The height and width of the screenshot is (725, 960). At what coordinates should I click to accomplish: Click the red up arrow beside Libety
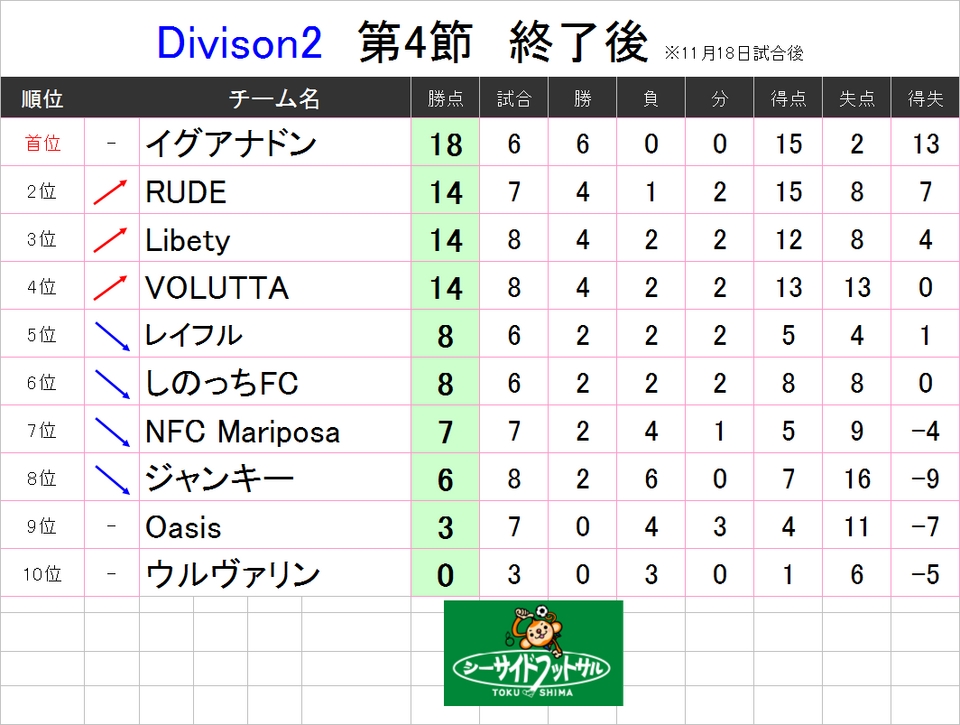(x=110, y=239)
